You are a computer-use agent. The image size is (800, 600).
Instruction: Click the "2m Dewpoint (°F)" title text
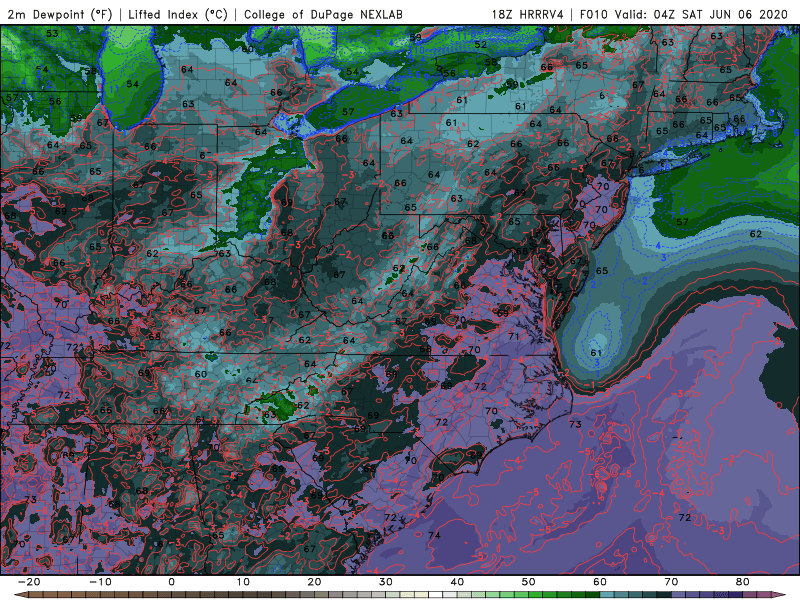click(60, 14)
